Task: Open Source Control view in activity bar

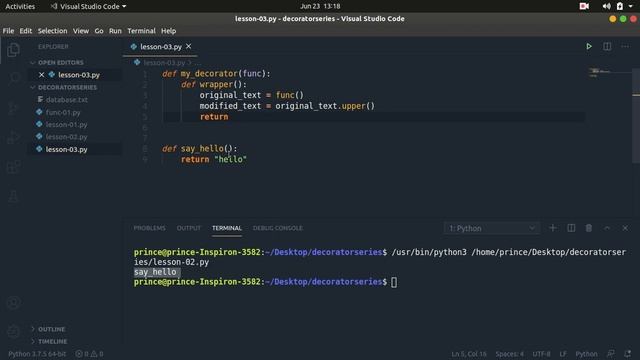Action: 13,108
